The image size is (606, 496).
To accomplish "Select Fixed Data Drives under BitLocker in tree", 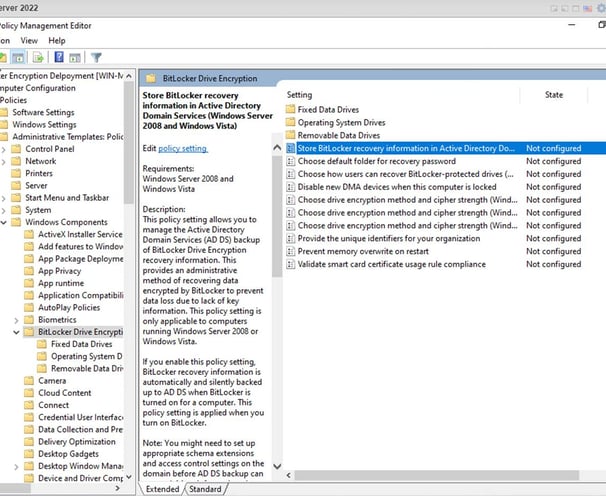I will (82, 344).
